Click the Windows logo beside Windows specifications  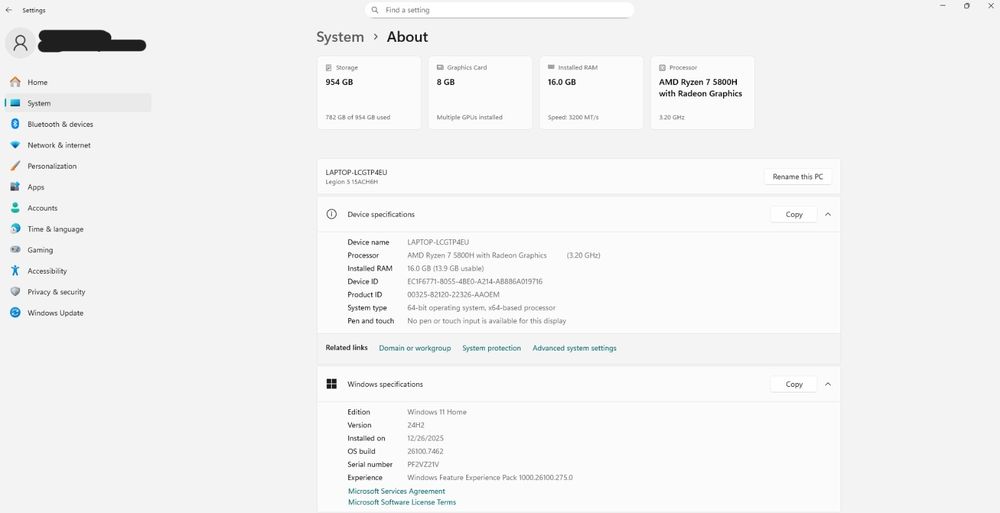tap(332, 384)
